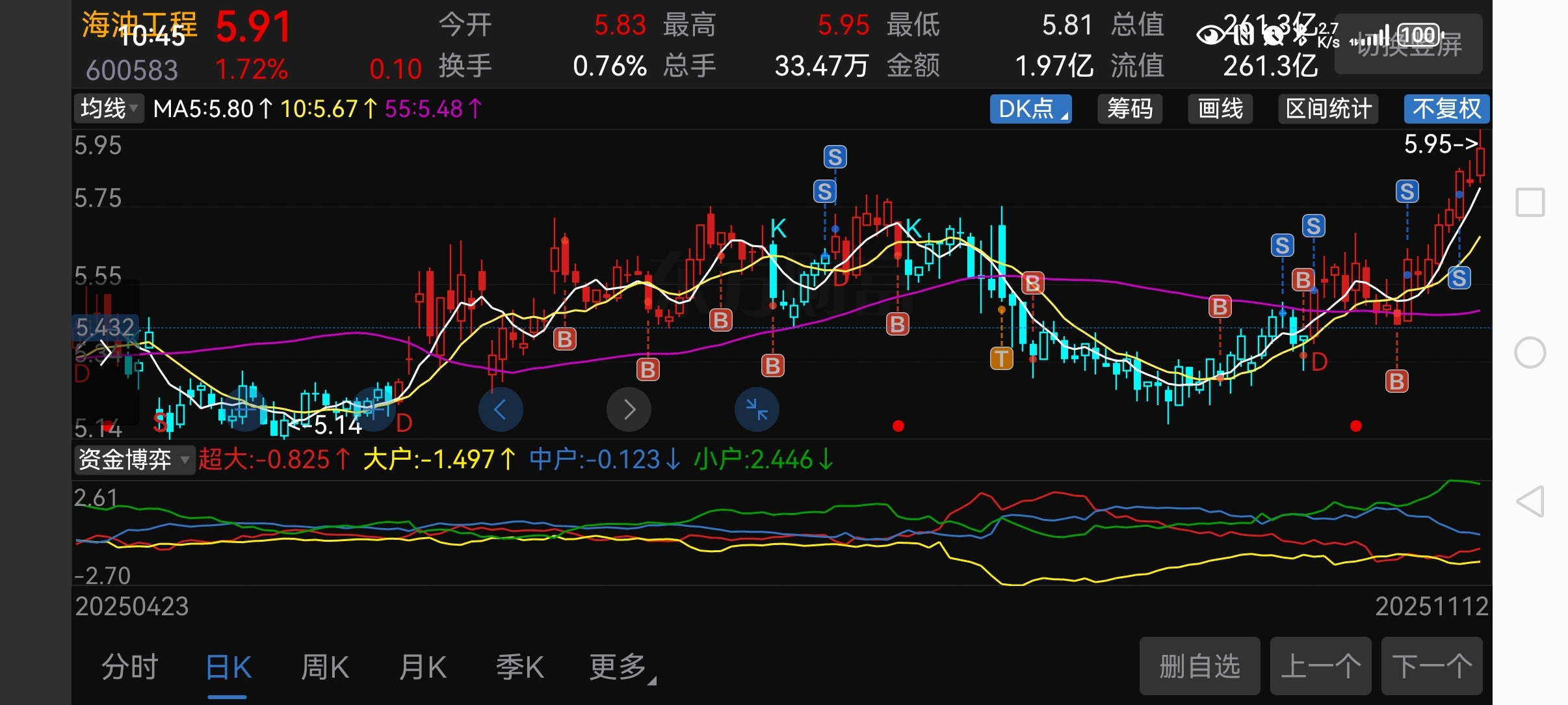Image resolution: width=1568 pixels, height=705 pixels.
Task: Toggle the 筹码 chip distribution view
Action: [1130, 109]
